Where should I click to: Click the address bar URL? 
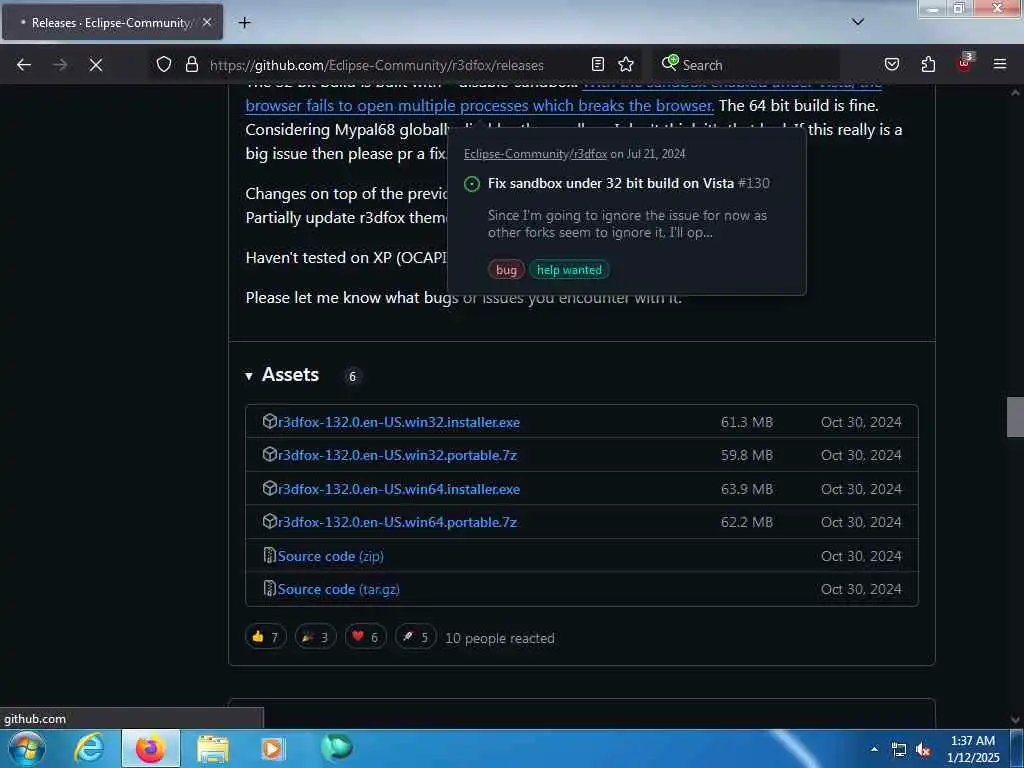point(377,65)
